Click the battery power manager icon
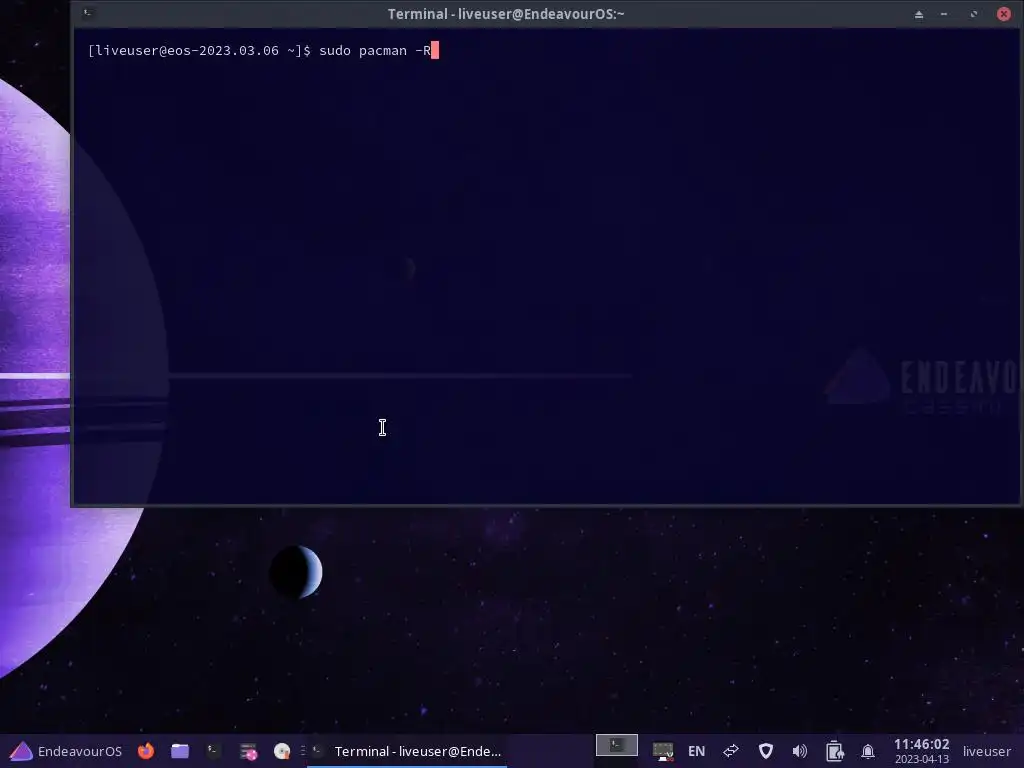 click(x=834, y=751)
